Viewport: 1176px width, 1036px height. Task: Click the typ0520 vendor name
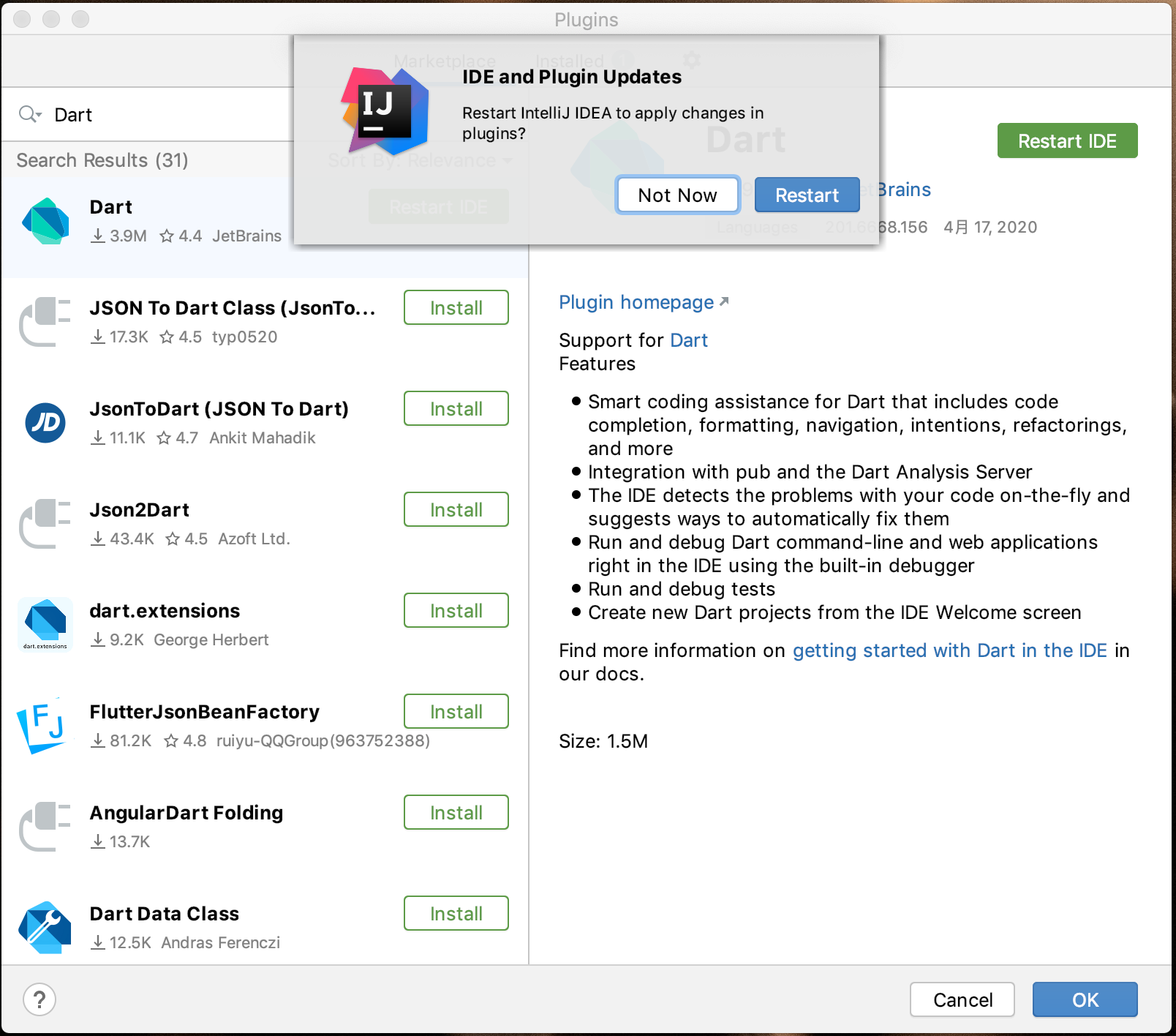tap(245, 337)
